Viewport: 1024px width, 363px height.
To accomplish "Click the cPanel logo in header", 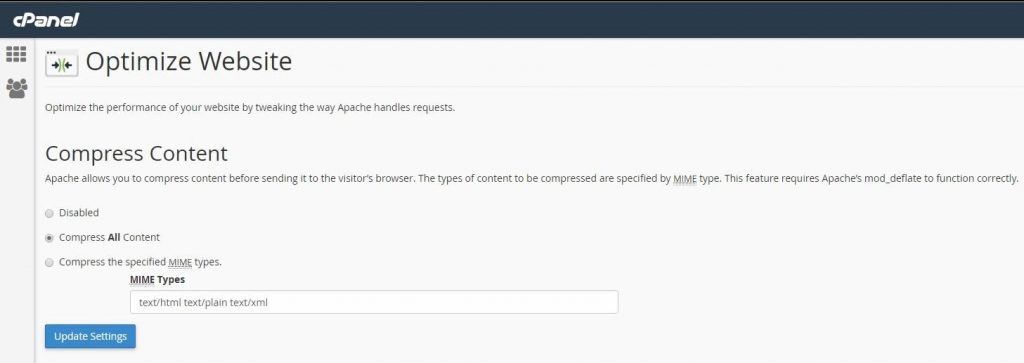I will tap(46, 20).
